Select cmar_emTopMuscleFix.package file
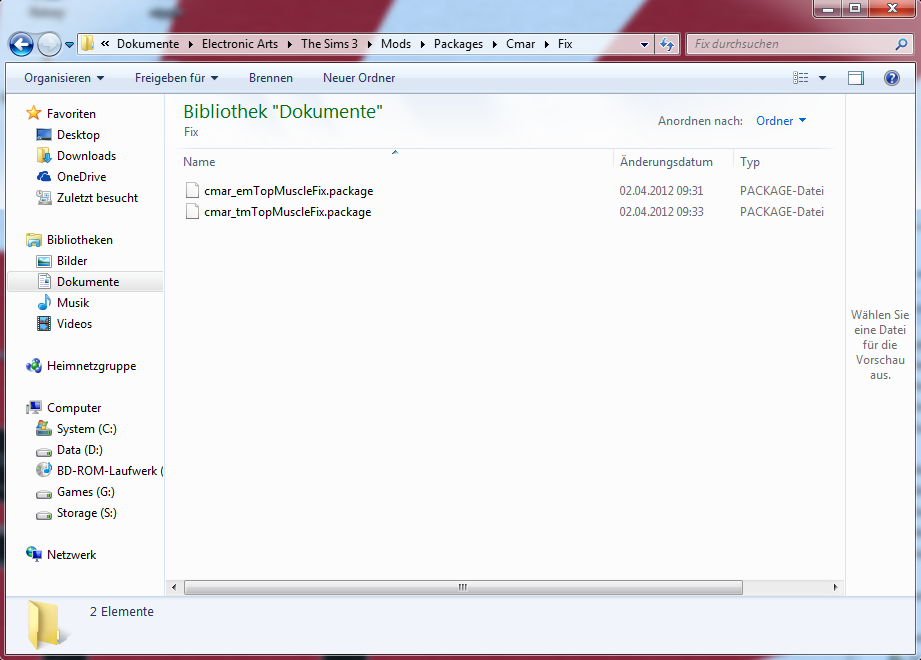Viewport: 921px width, 660px height. [288, 191]
